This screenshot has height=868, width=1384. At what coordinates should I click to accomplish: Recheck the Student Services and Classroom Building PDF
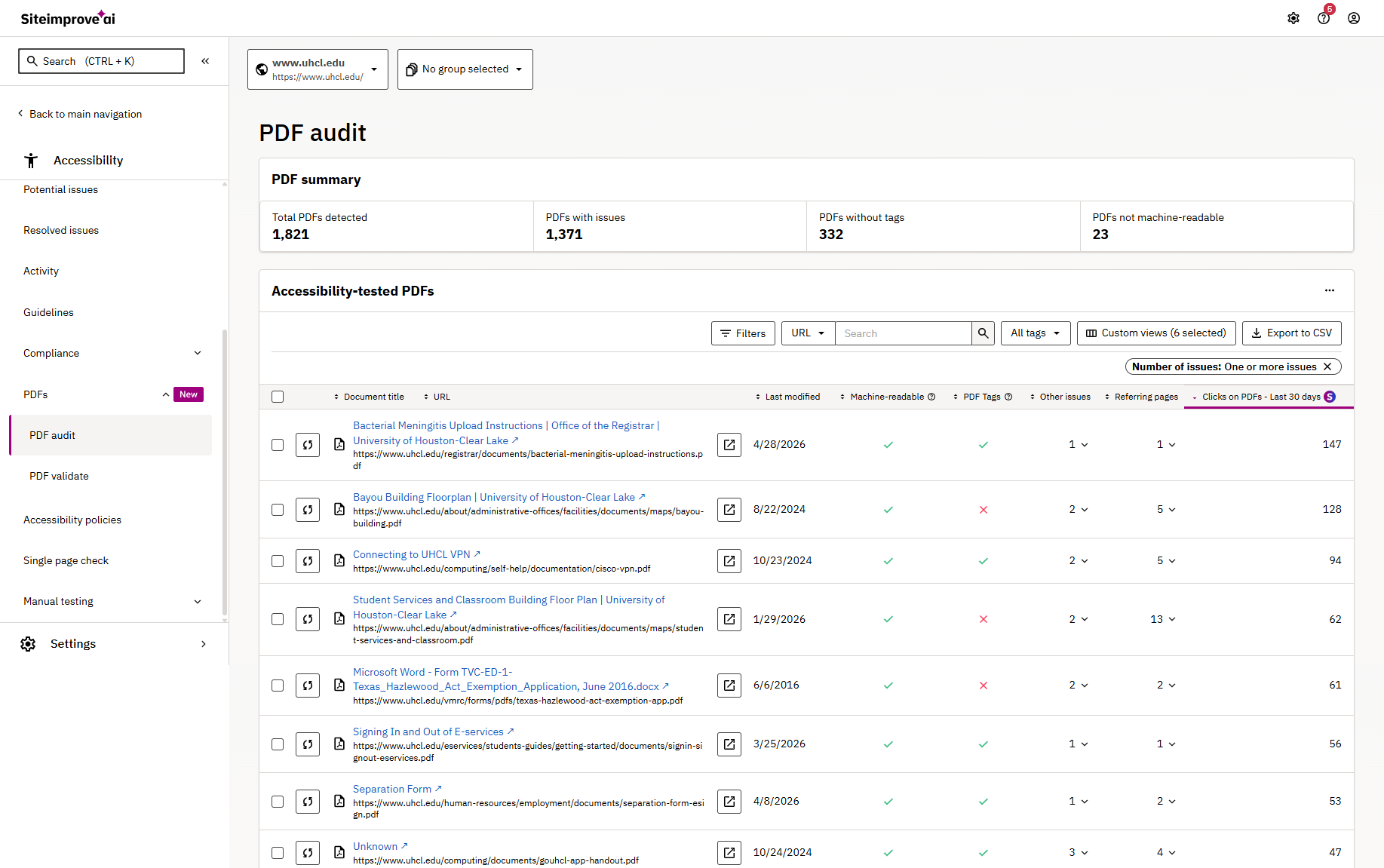[x=308, y=619]
